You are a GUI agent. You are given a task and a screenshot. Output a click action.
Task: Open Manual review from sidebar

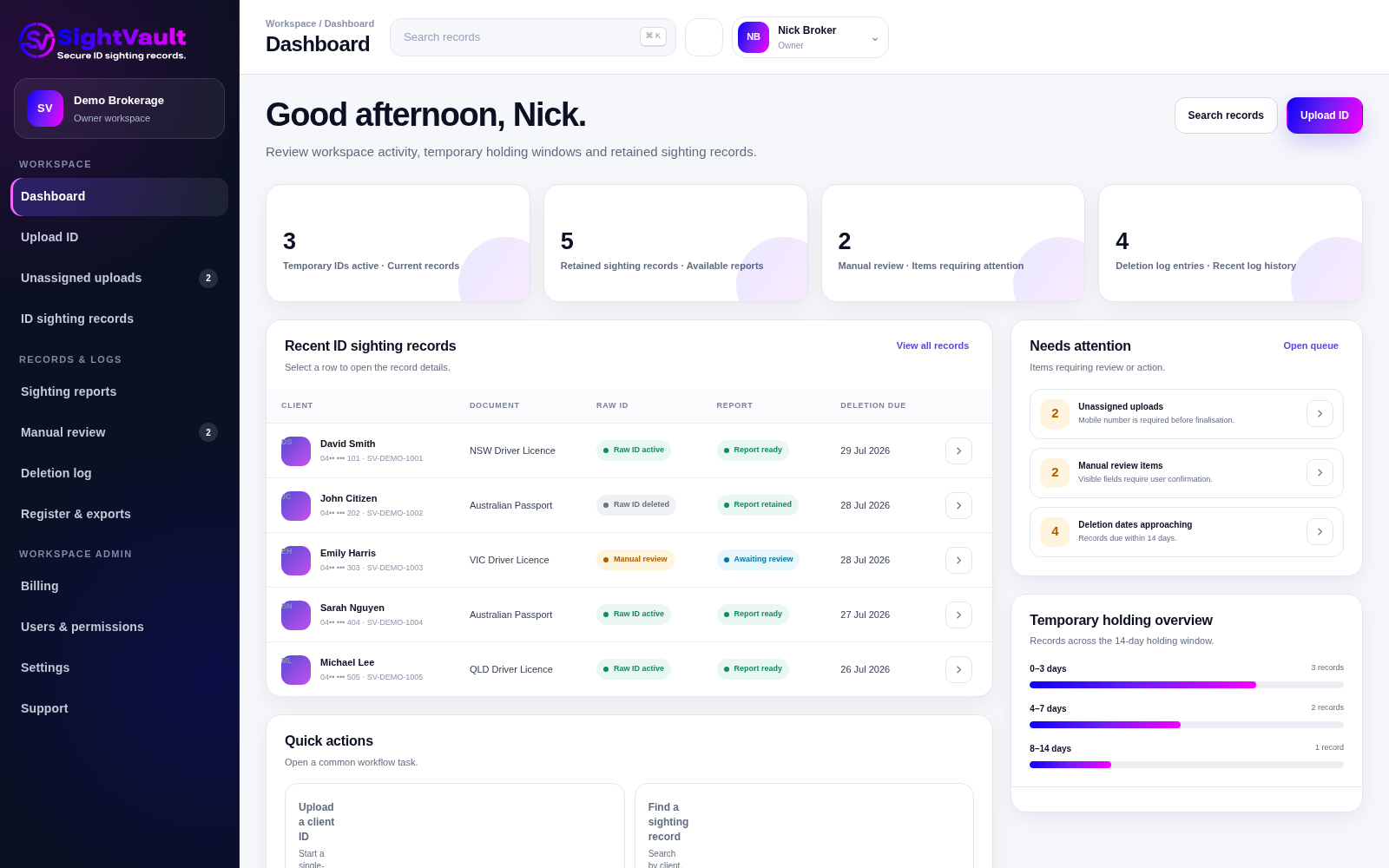[x=119, y=432]
